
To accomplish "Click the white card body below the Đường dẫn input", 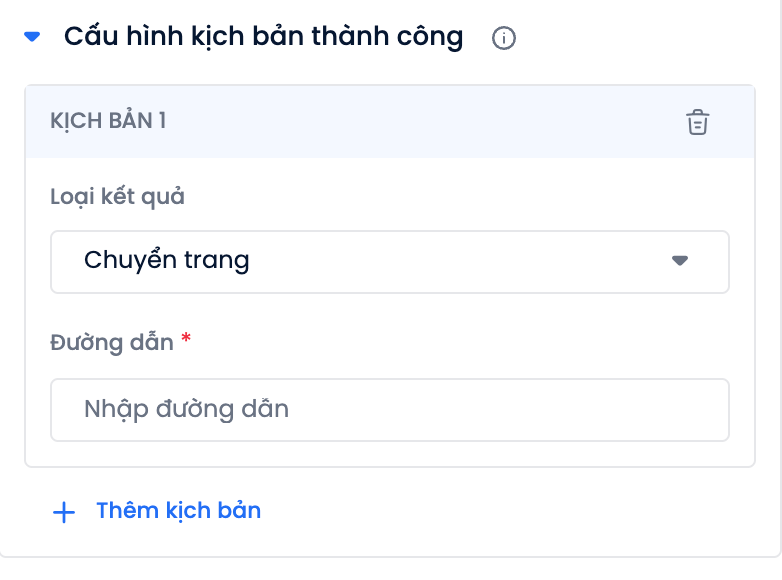I will (x=390, y=454).
